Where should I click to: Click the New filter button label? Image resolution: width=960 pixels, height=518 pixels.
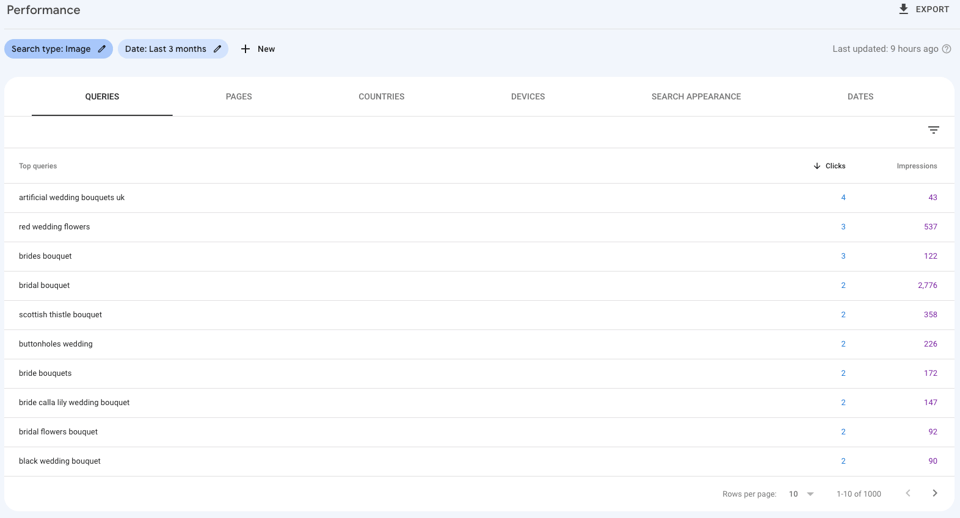[x=266, y=49]
